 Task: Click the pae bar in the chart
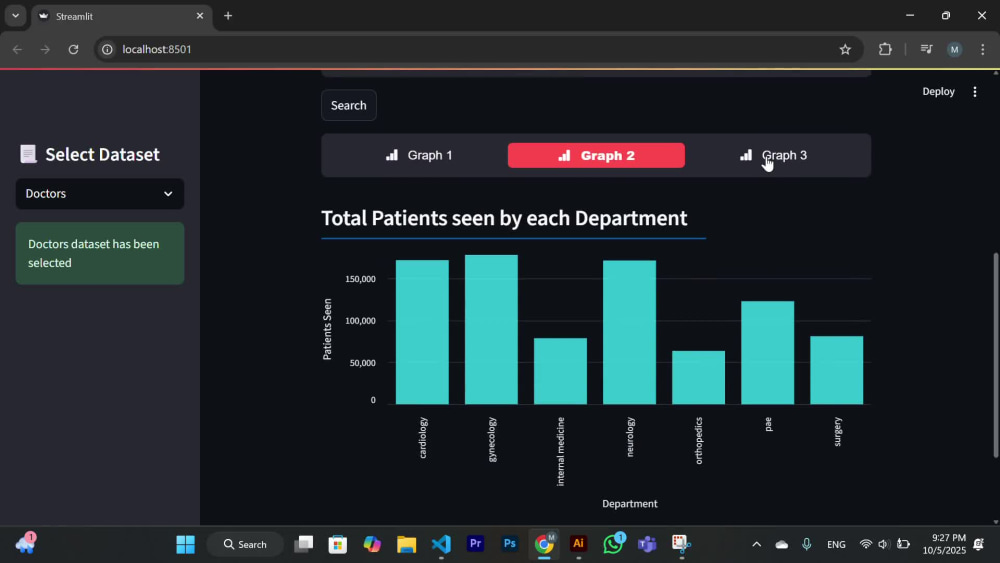point(767,353)
